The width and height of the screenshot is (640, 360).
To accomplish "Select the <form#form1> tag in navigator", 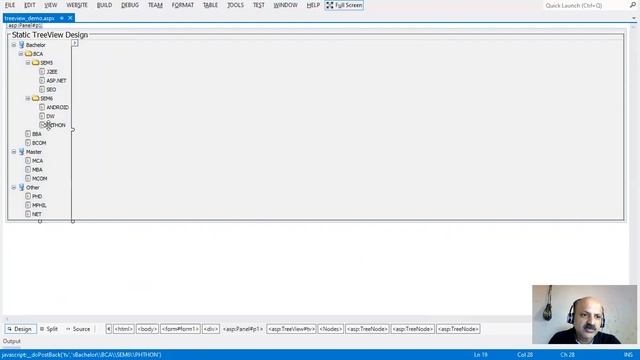I will [180, 329].
